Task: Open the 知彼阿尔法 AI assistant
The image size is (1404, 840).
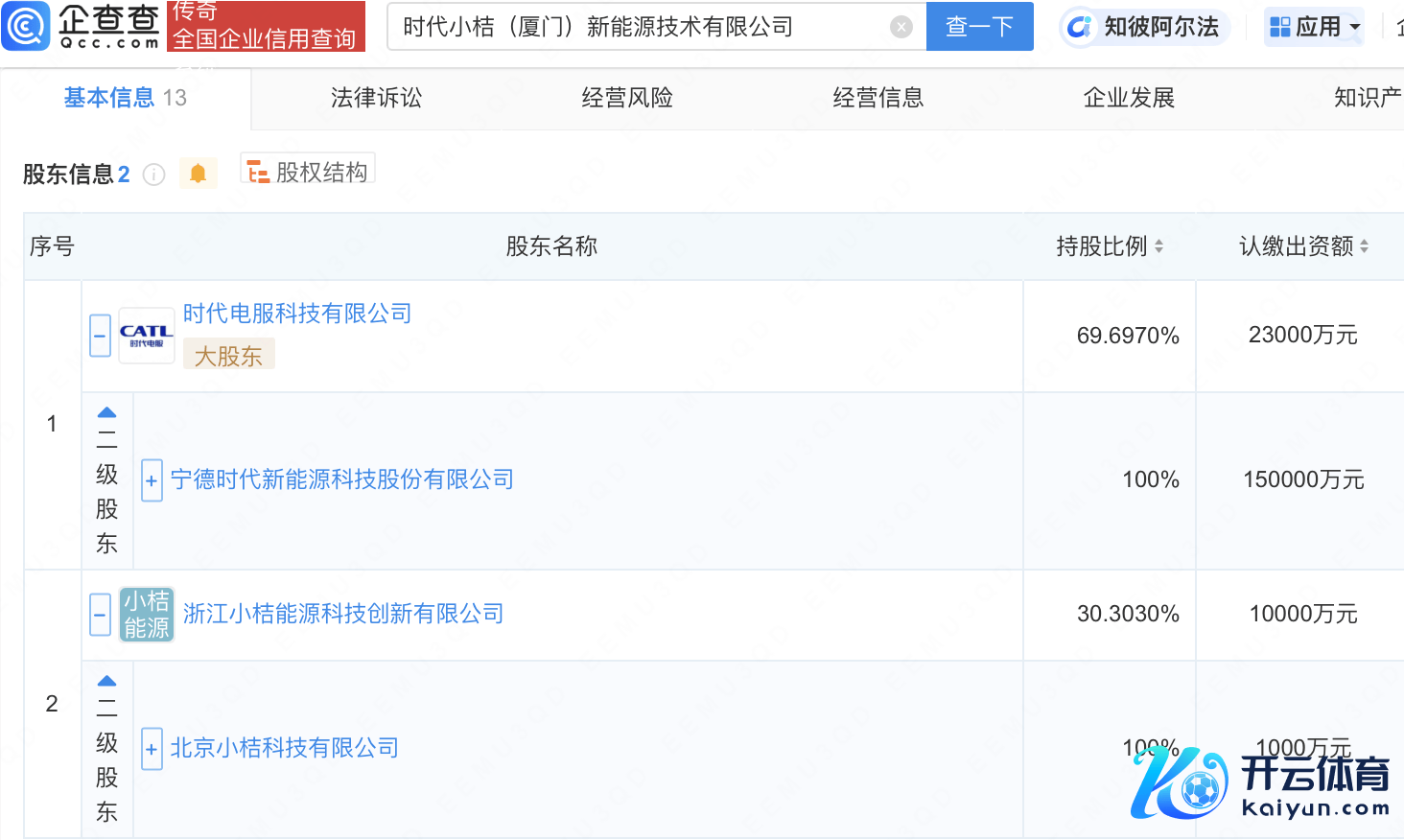Action: [x=1145, y=27]
